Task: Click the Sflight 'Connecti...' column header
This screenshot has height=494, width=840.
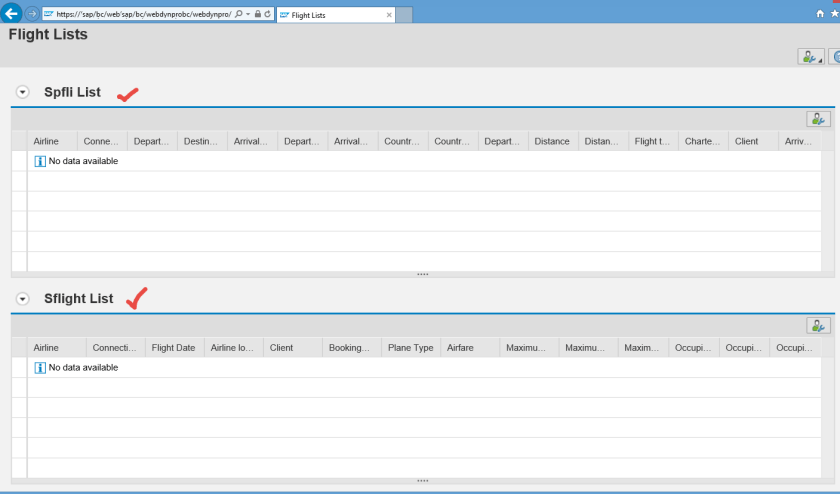Action: (x=115, y=348)
